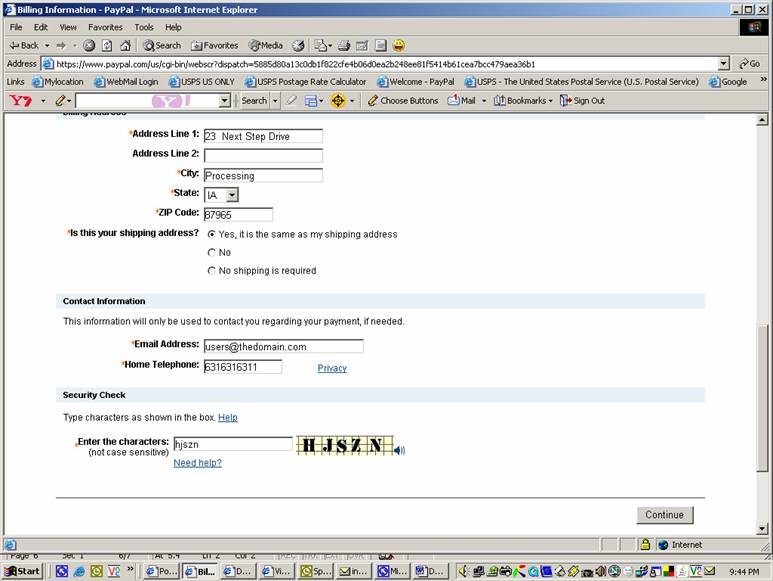This screenshot has width=773, height=581.
Task: Click the 'Need help?' link
Action: click(197, 463)
